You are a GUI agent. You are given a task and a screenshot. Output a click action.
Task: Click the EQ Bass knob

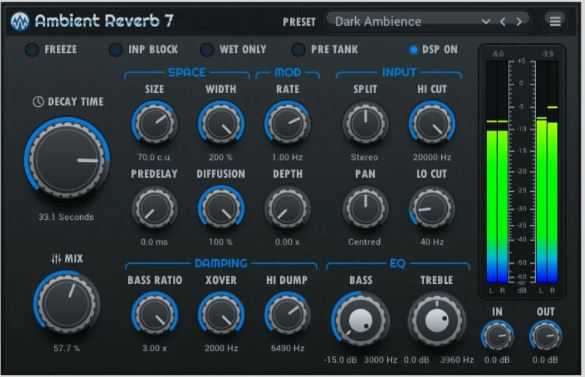tap(360, 320)
